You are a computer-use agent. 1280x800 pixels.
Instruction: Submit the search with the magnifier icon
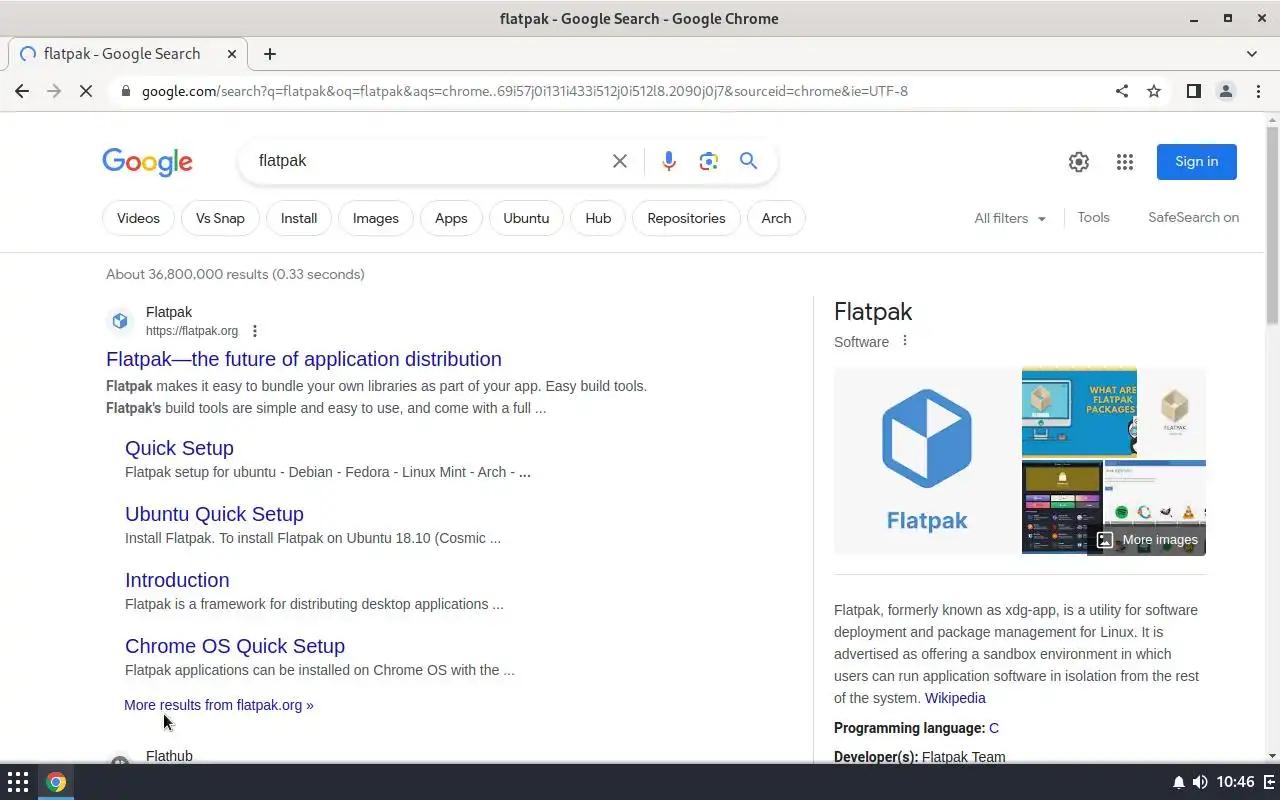coord(749,161)
